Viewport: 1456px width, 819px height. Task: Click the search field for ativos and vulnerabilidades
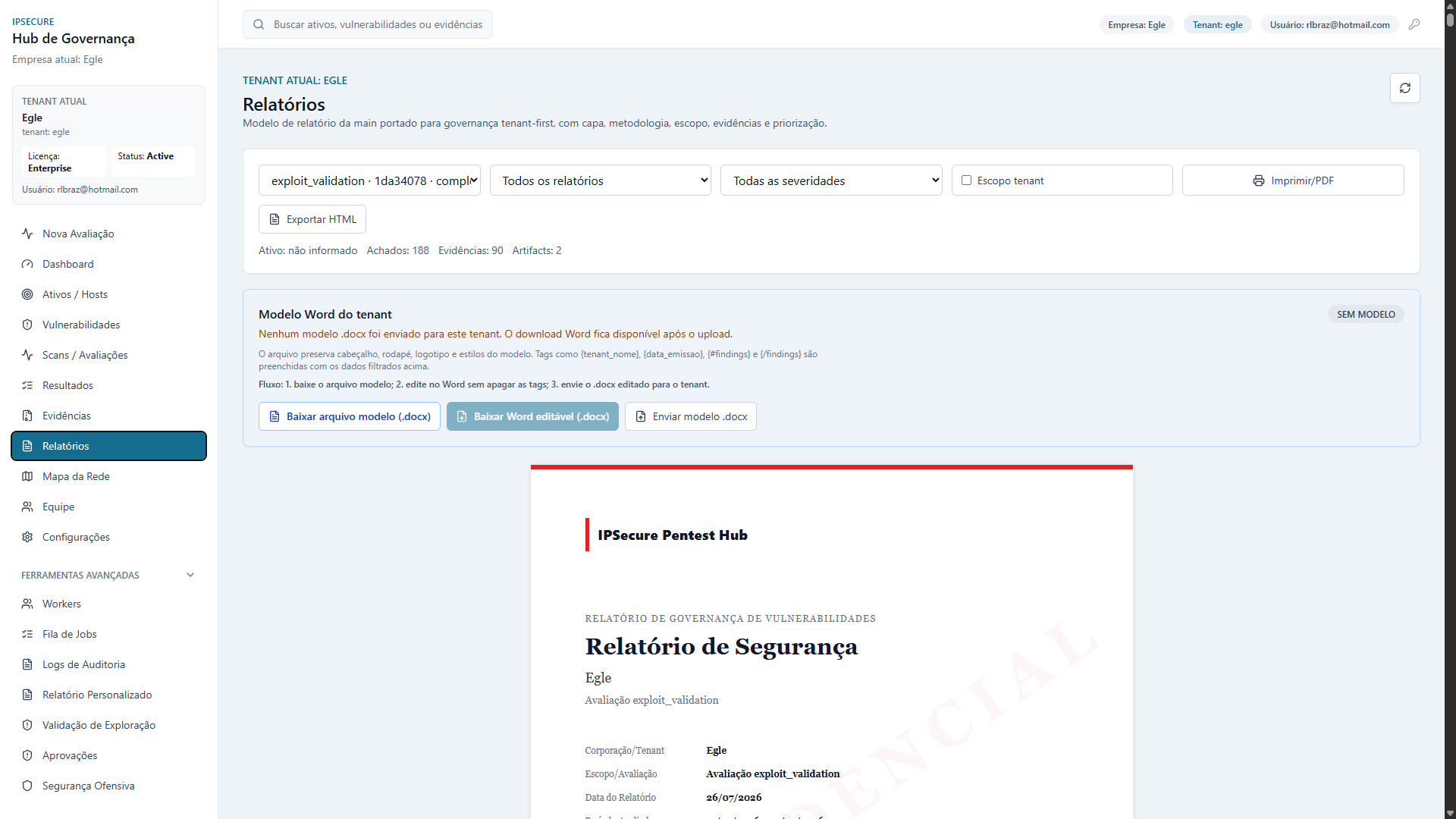pyautogui.click(x=367, y=24)
